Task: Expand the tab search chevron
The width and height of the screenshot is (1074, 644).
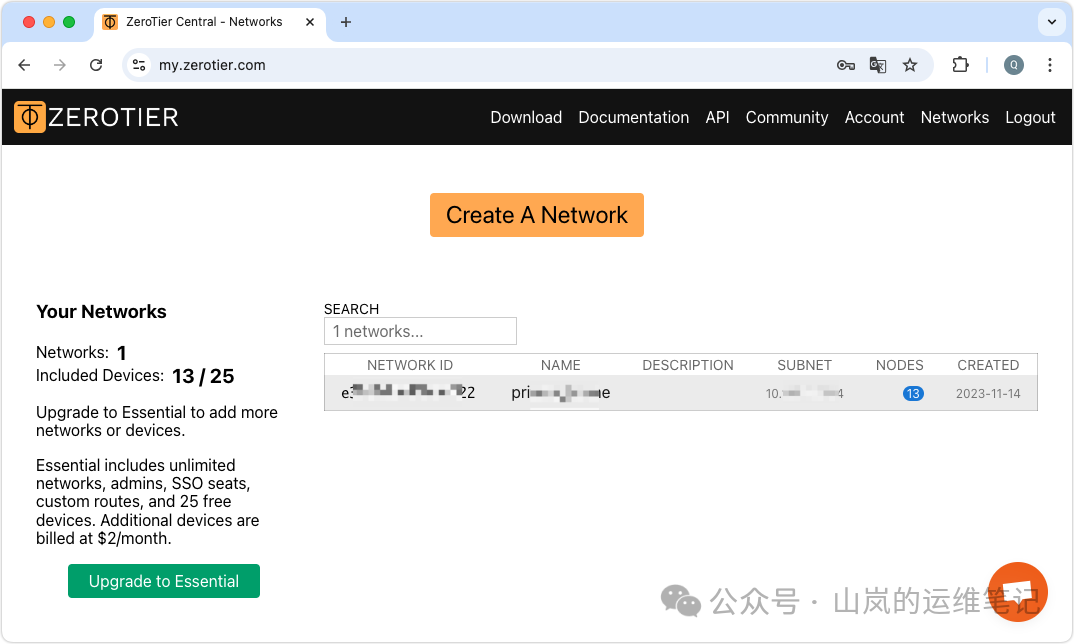Action: coord(1051,22)
